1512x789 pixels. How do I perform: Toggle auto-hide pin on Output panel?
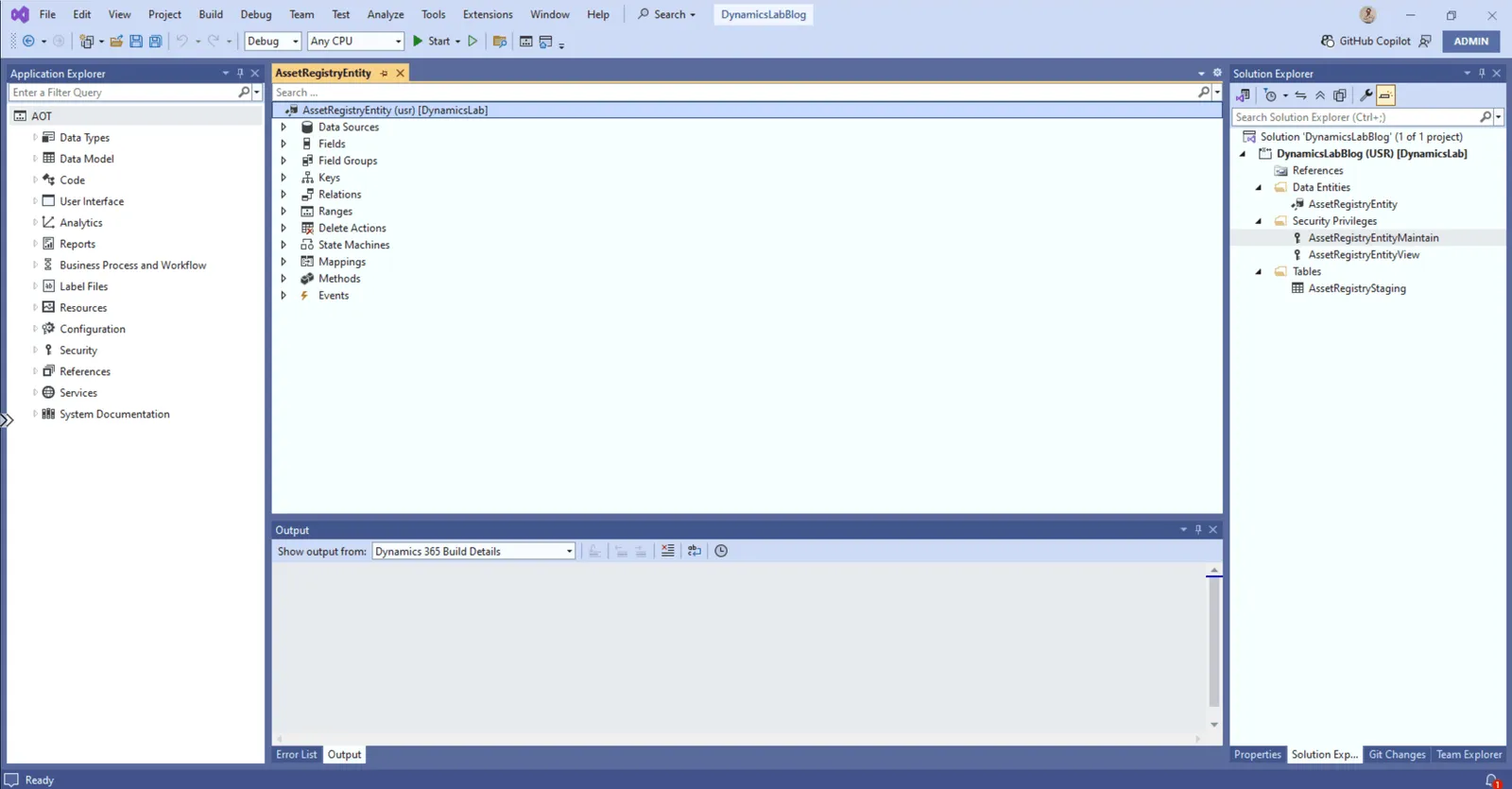pos(1198,529)
